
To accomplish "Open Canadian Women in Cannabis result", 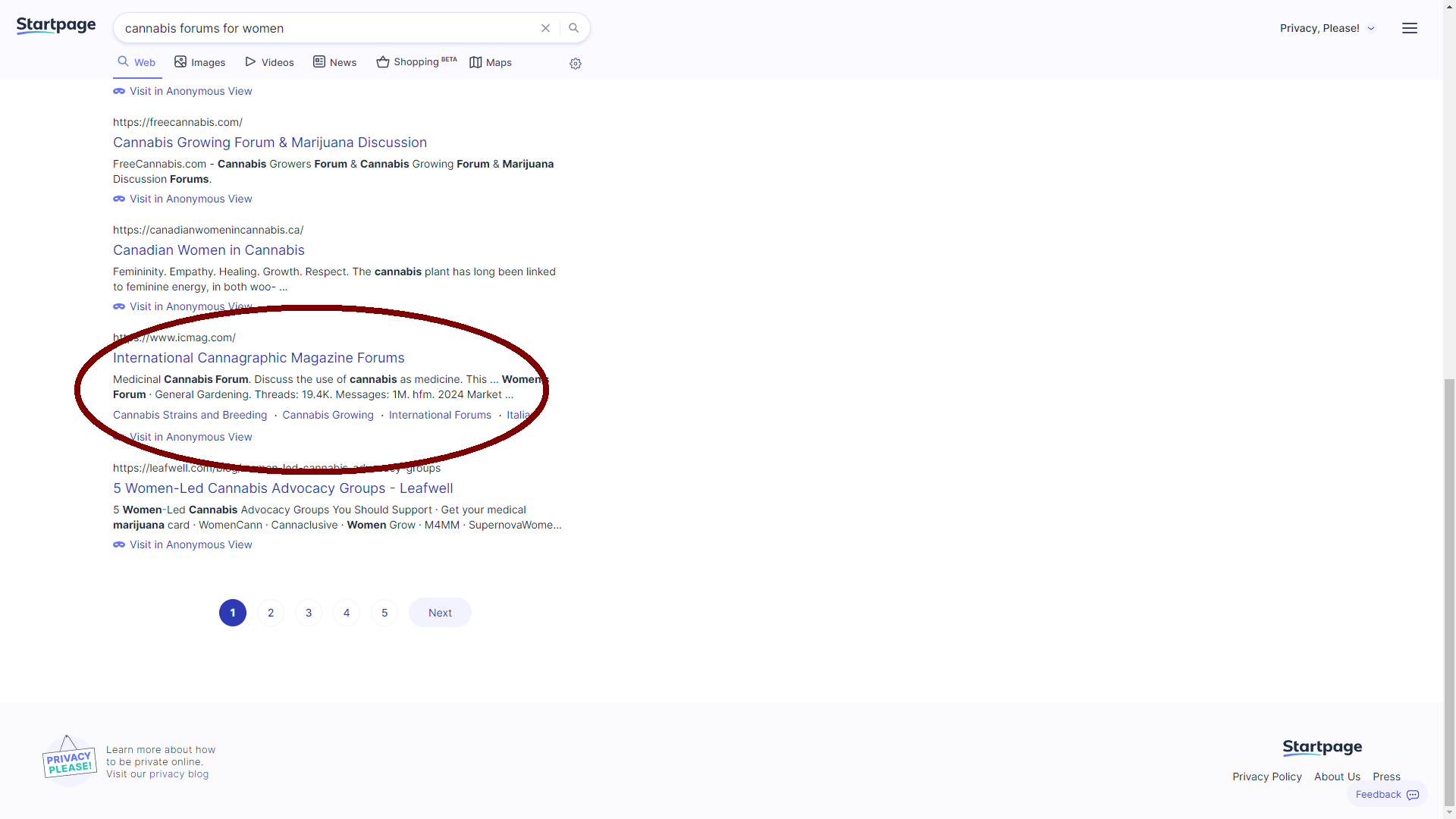I will [x=209, y=250].
